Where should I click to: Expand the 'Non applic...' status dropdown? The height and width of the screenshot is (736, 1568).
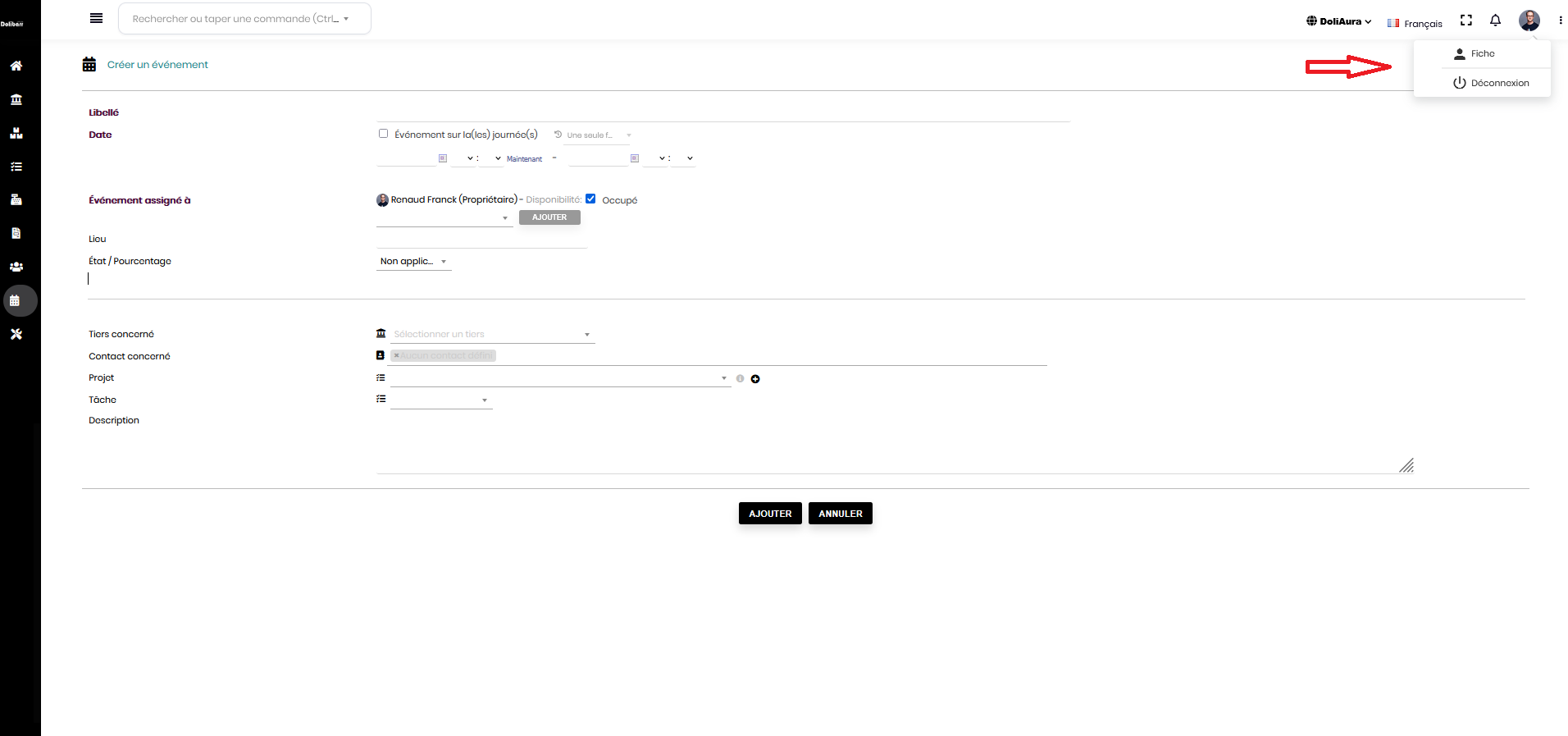point(413,261)
